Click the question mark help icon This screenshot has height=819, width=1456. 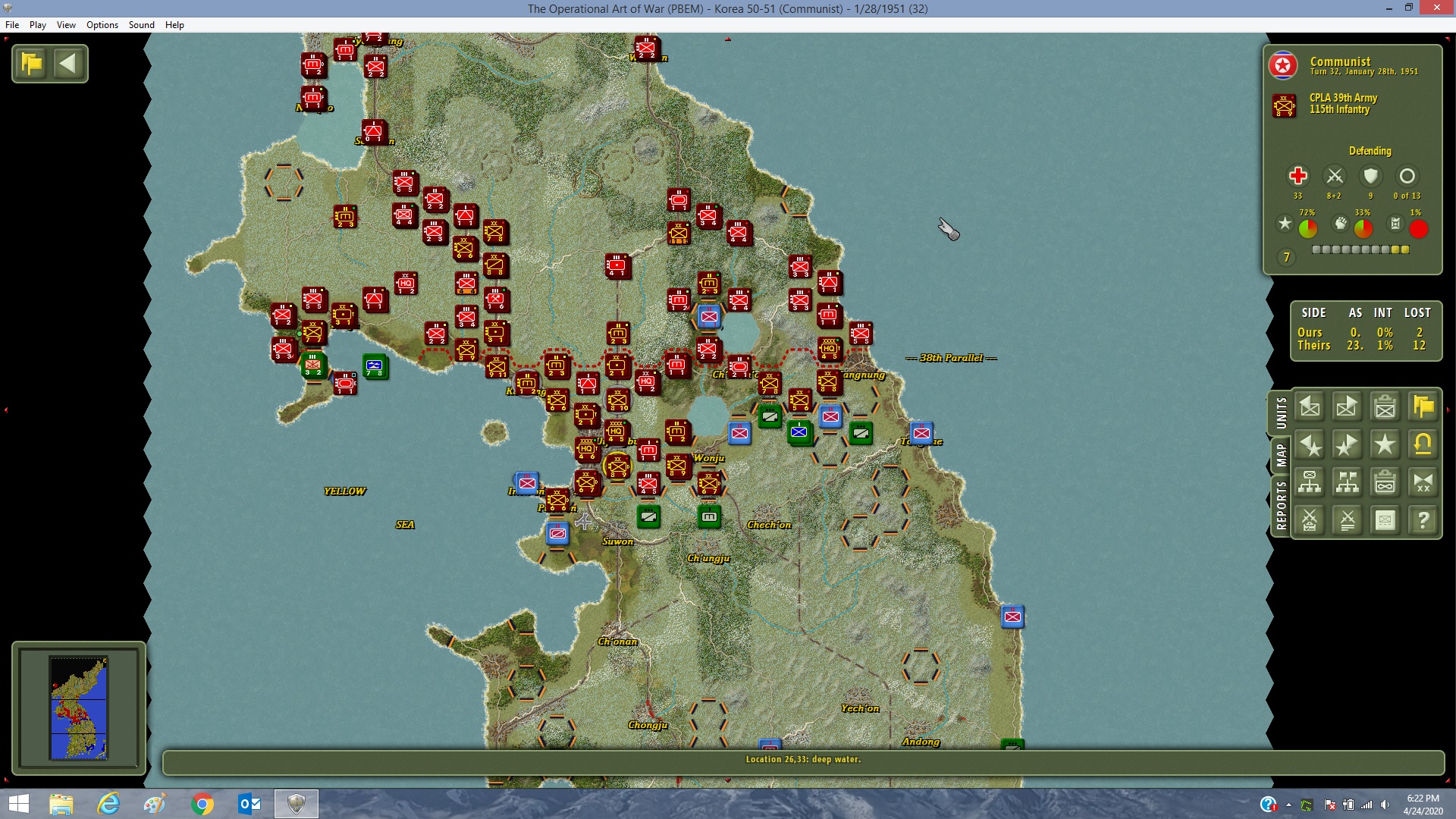pyautogui.click(x=1423, y=520)
